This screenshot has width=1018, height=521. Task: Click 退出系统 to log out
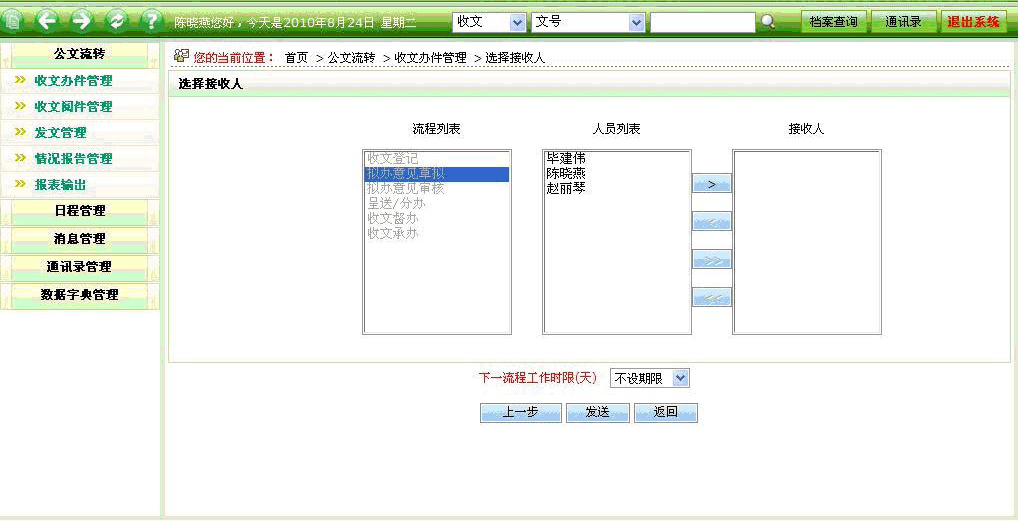[973, 22]
